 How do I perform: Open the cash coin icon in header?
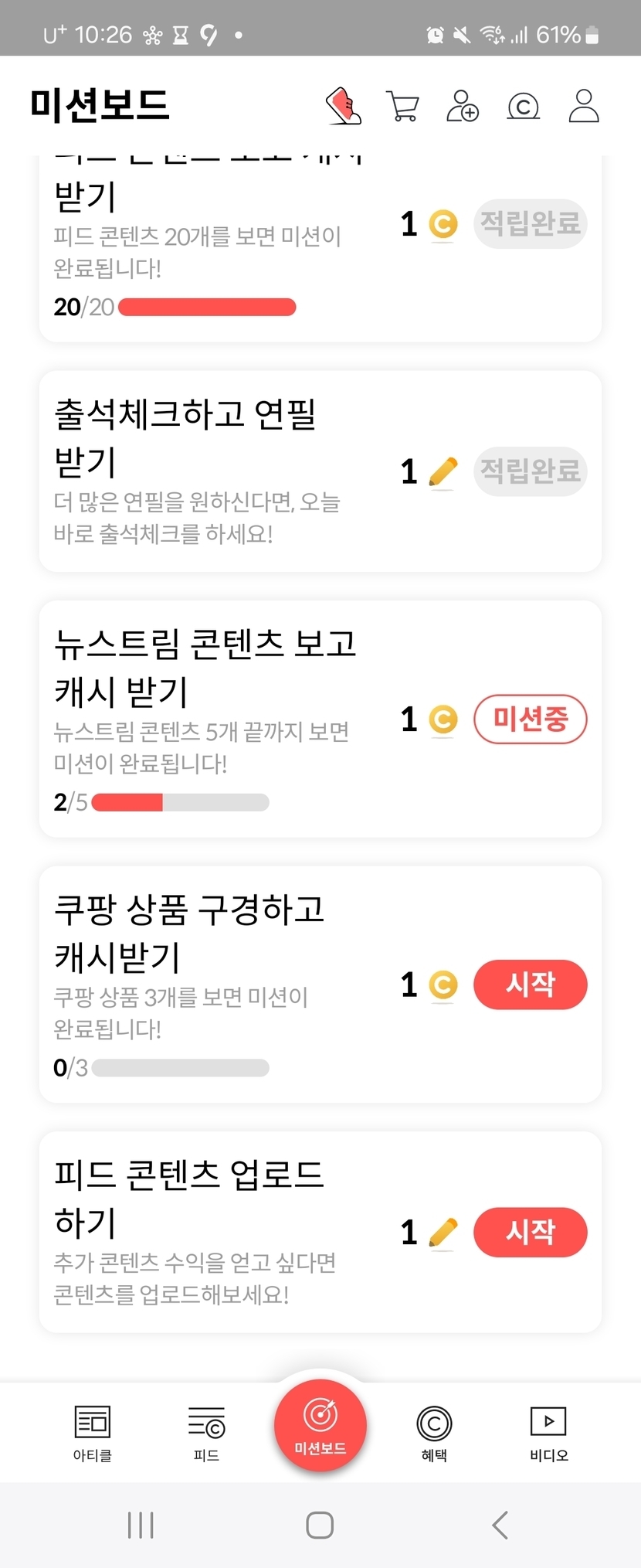tap(523, 106)
